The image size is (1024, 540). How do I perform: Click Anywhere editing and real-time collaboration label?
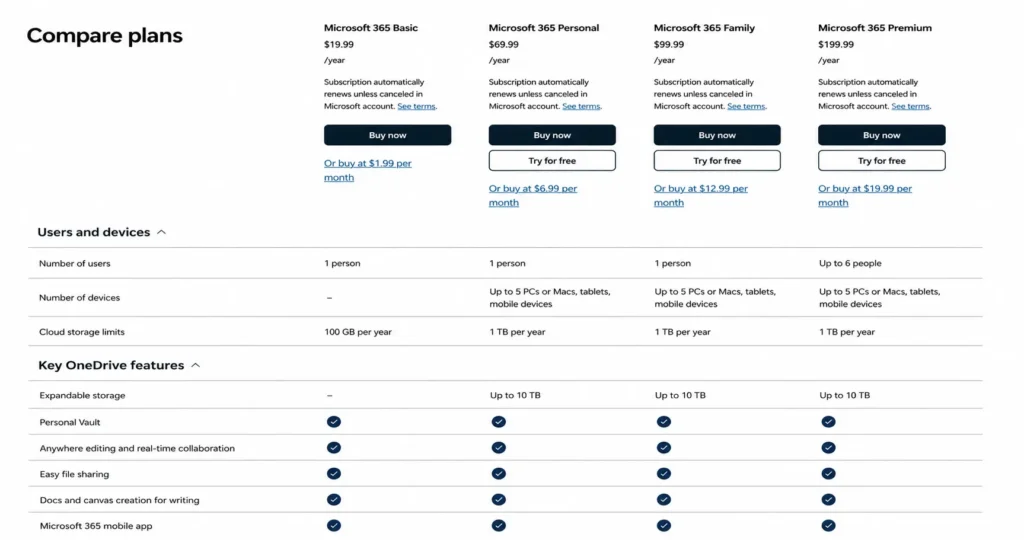pyautogui.click(x=137, y=449)
